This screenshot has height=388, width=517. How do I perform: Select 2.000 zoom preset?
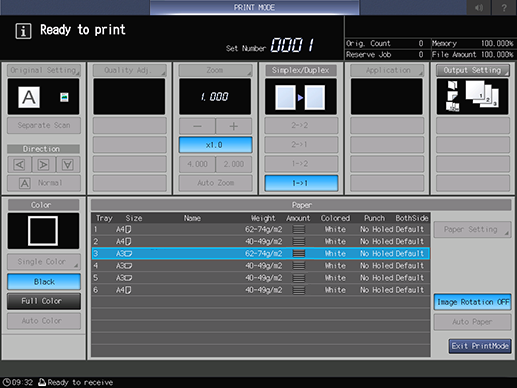(x=234, y=164)
